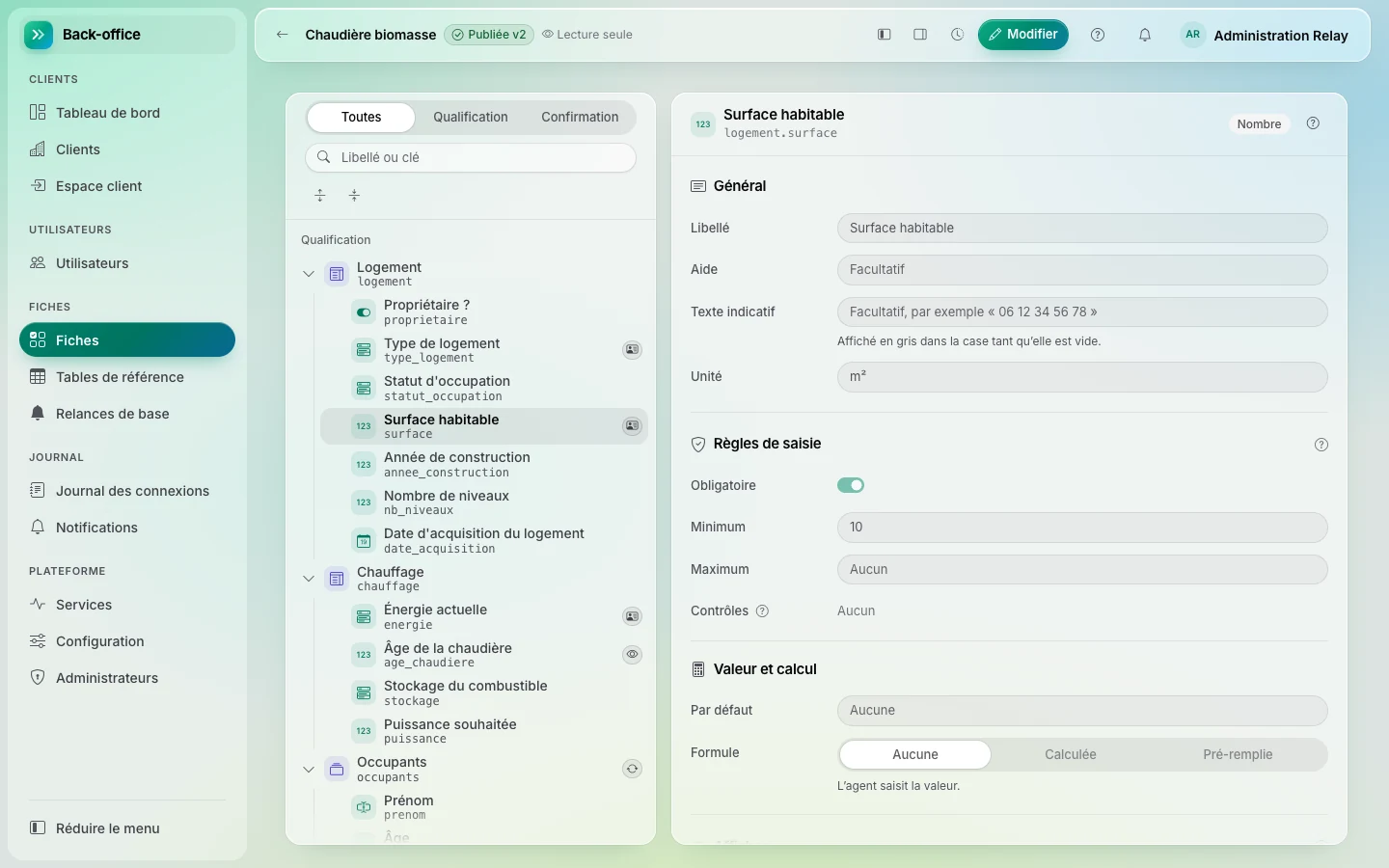Open Tables de référence in the sidebar
This screenshot has width=1389, height=868.
point(127,377)
